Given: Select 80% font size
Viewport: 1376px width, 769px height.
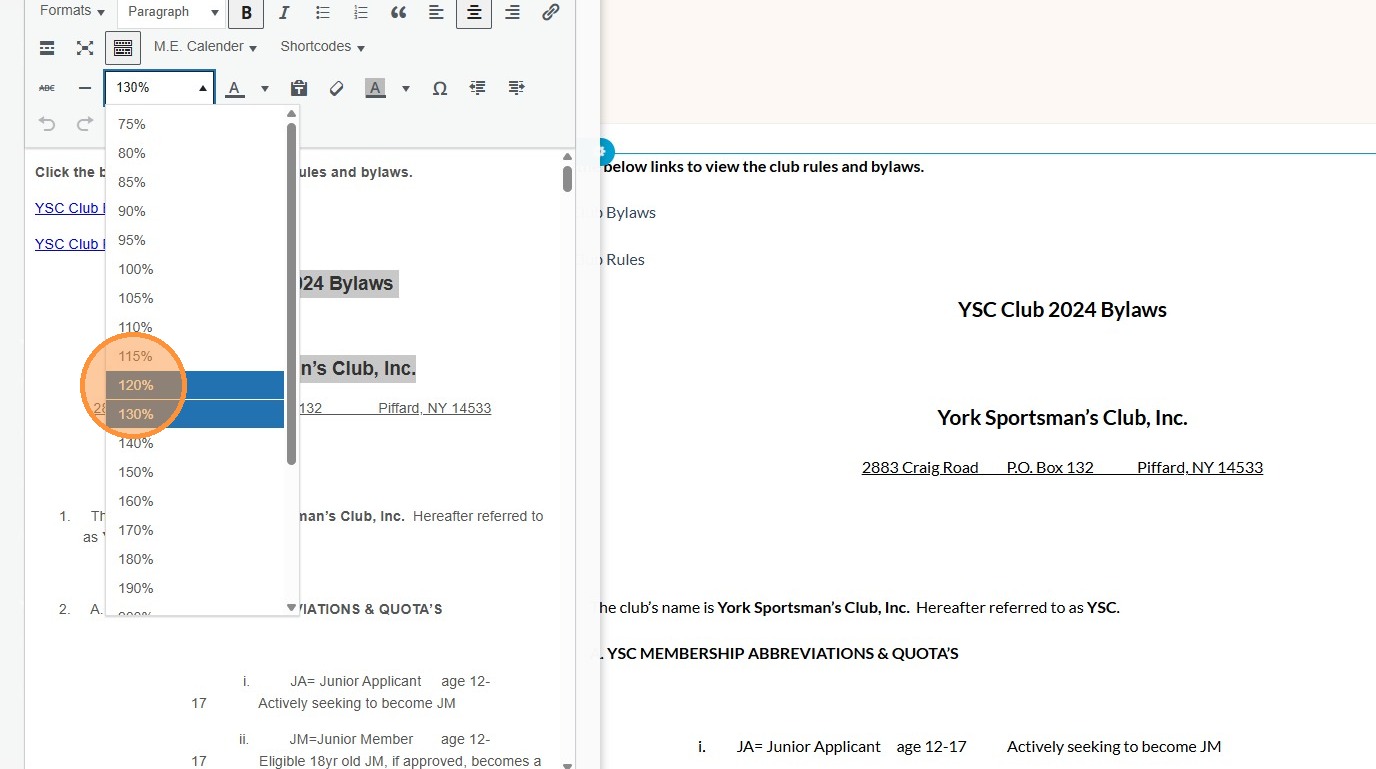Looking at the screenshot, I should click(195, 153).
